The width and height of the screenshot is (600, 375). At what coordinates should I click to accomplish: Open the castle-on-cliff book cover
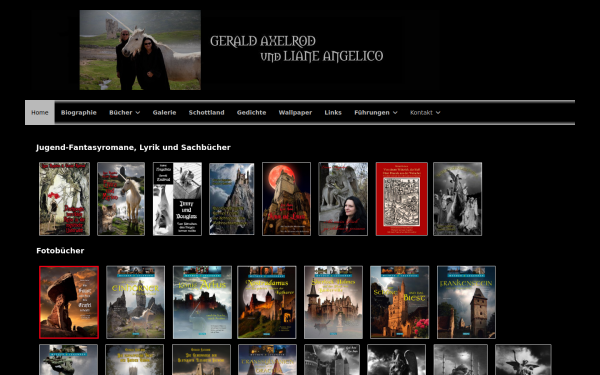[x=232, y=199]
